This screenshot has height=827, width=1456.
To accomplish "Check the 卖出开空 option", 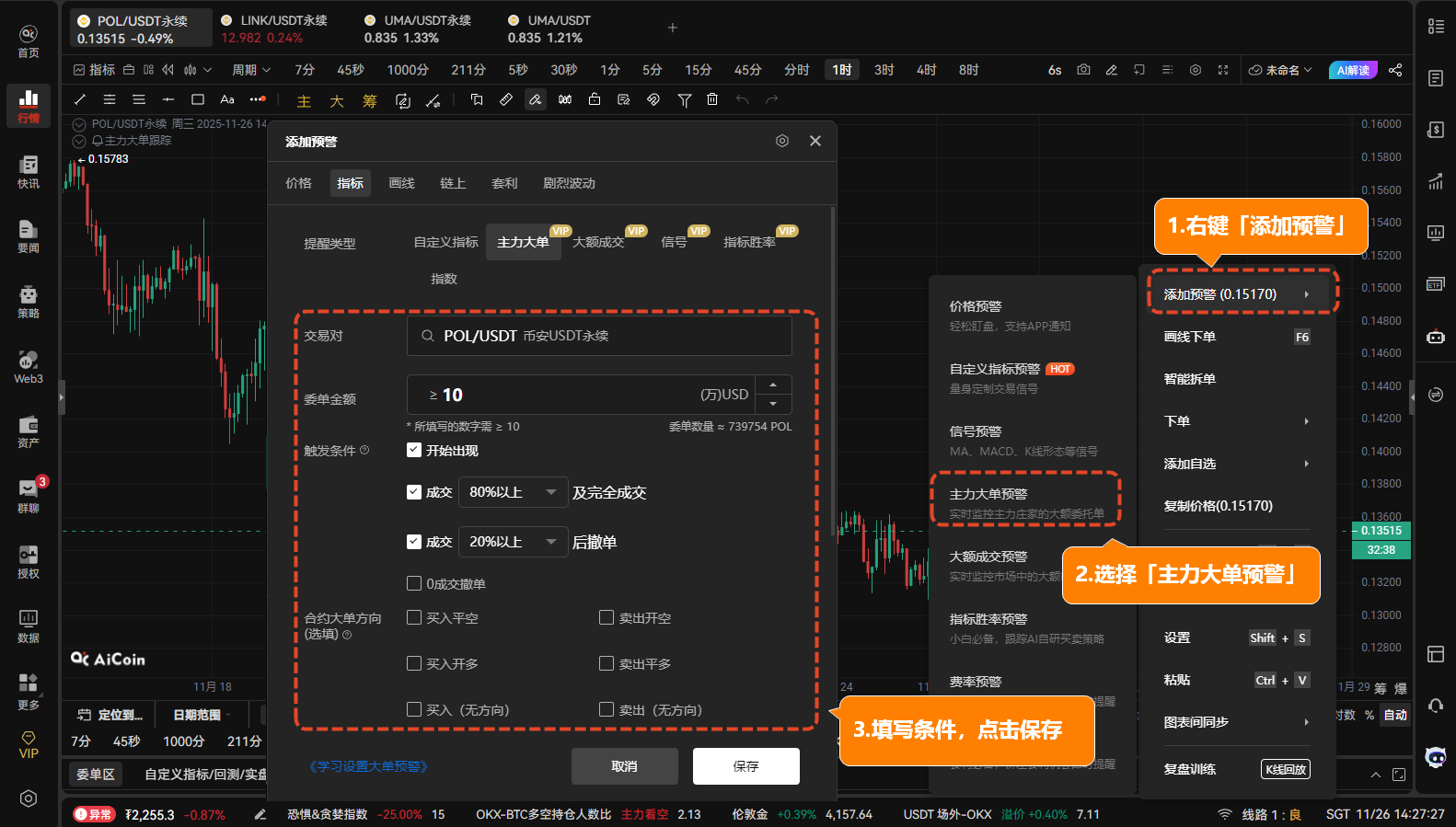I will click(607, 617).
